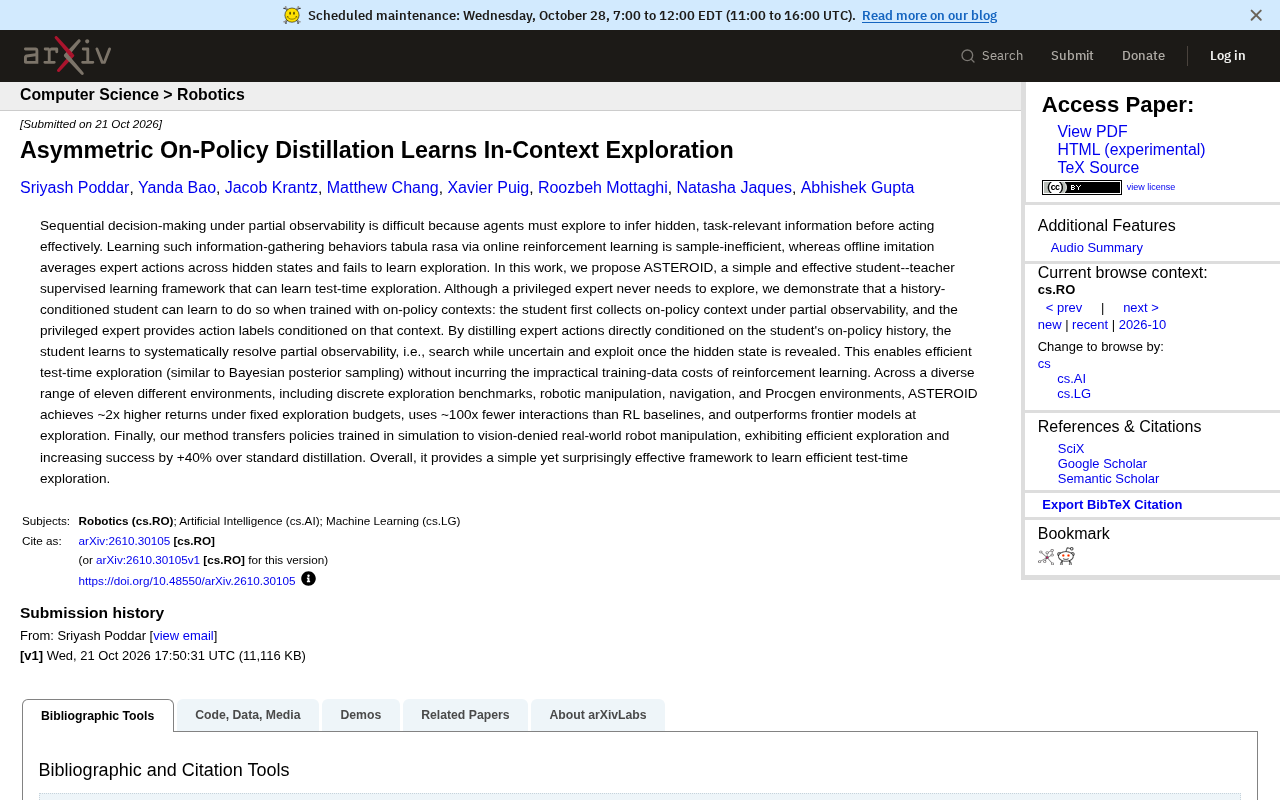Click view email link

(184, 636)
